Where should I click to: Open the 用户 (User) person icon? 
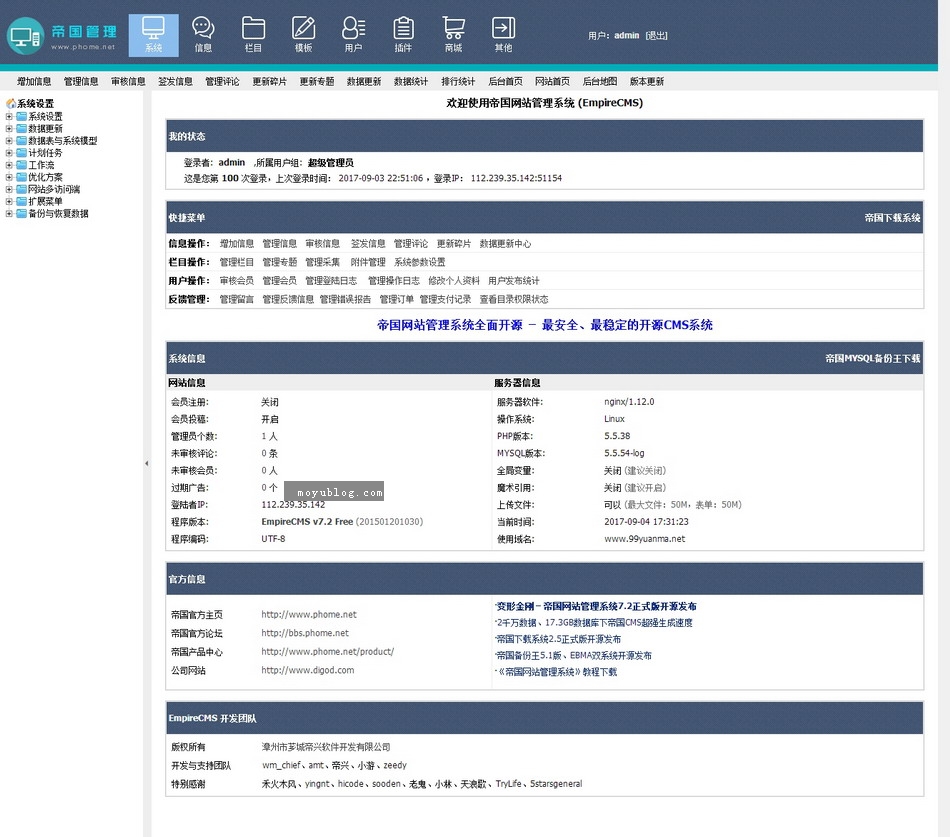(x=353, y=35)
